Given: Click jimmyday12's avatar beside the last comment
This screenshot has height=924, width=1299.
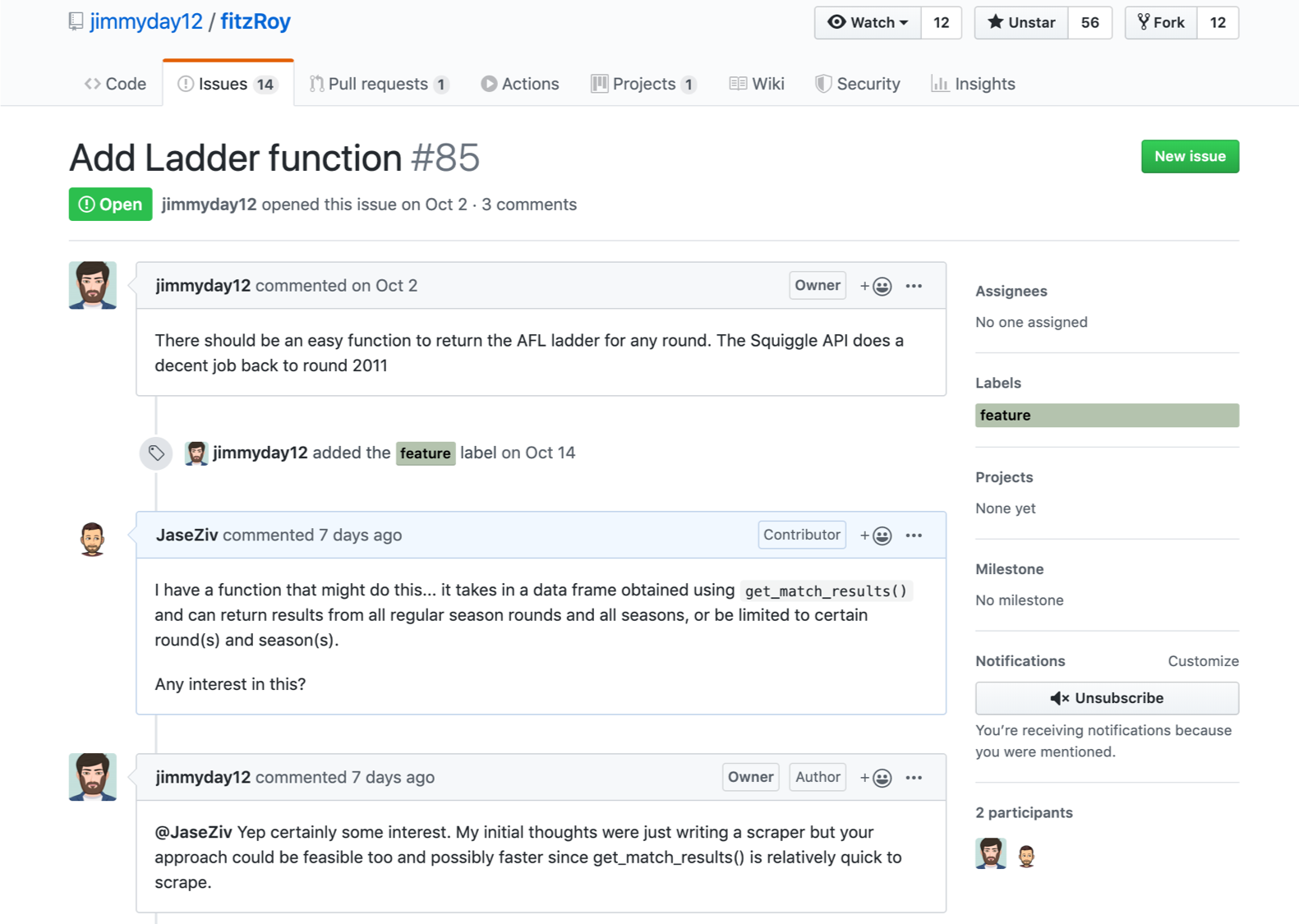Looking at the screenshot, I should click(93, 777).
